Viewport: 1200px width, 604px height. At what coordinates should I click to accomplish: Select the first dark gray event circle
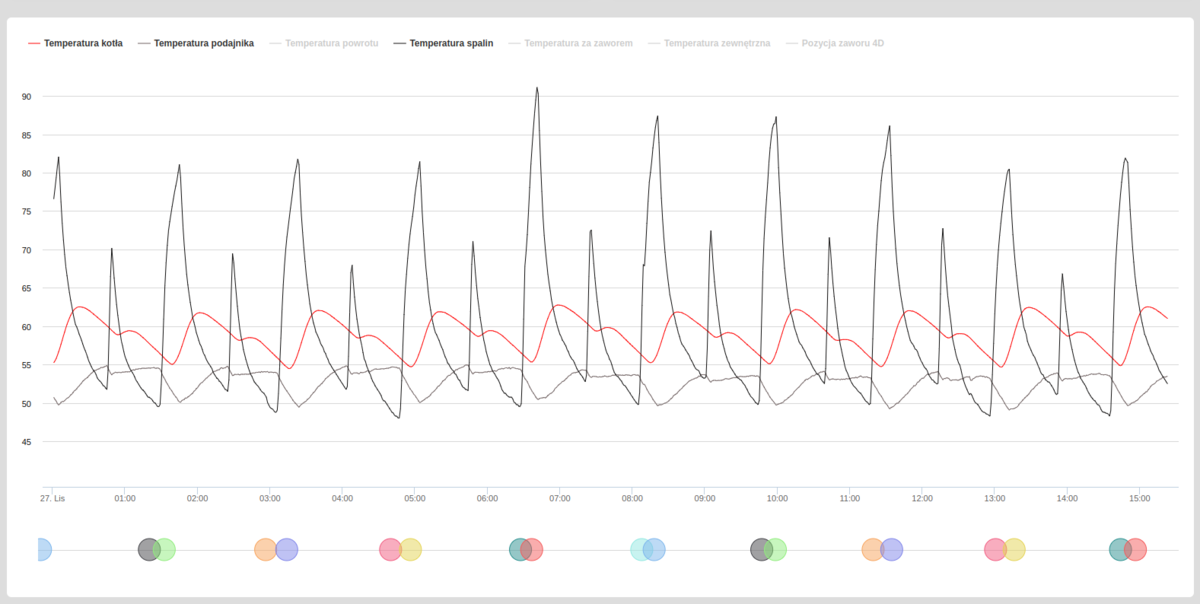point(147,549)
